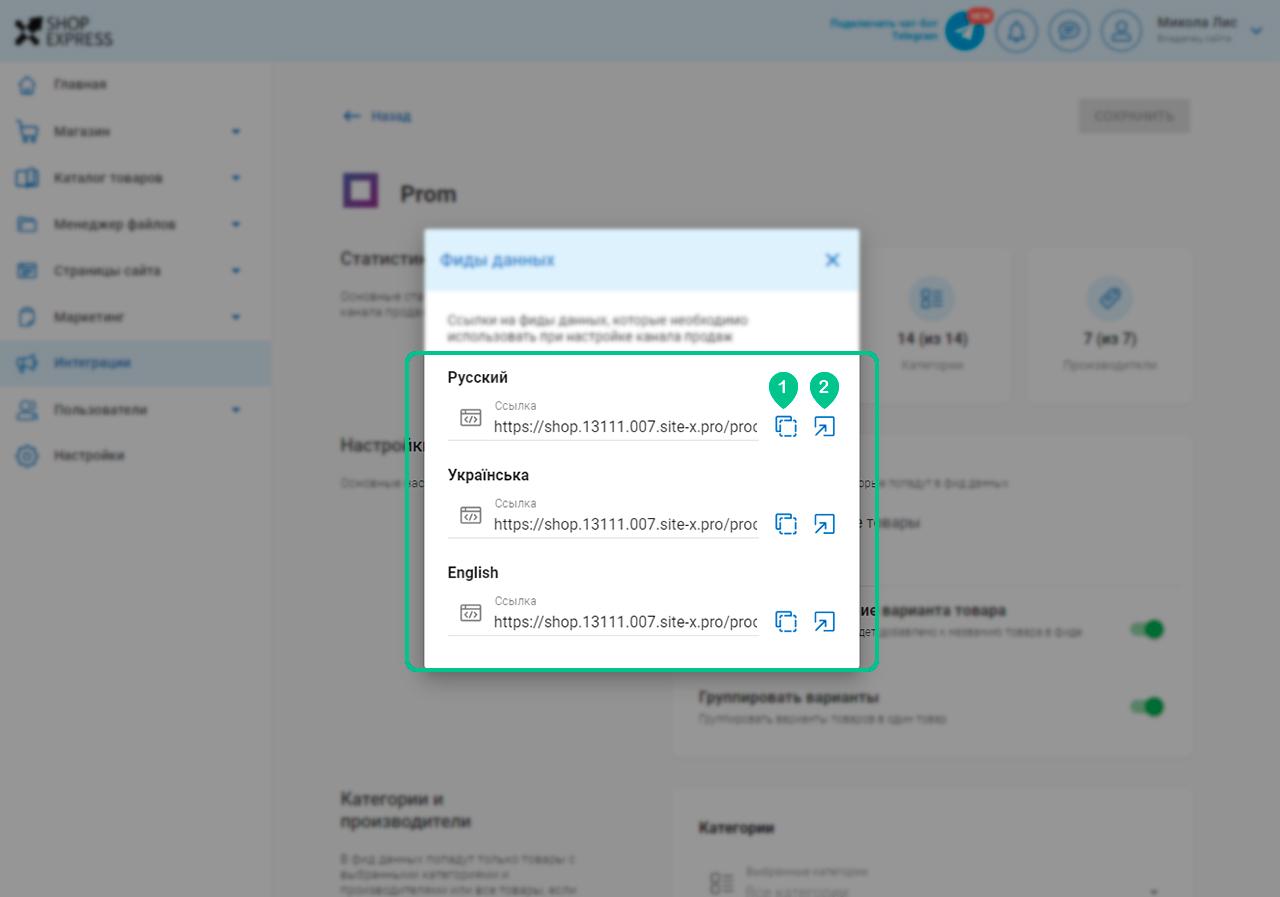Click the Категории statistics icon
Image resolution: width=1280 pixels, height=897 pixels.
[932, 298]
